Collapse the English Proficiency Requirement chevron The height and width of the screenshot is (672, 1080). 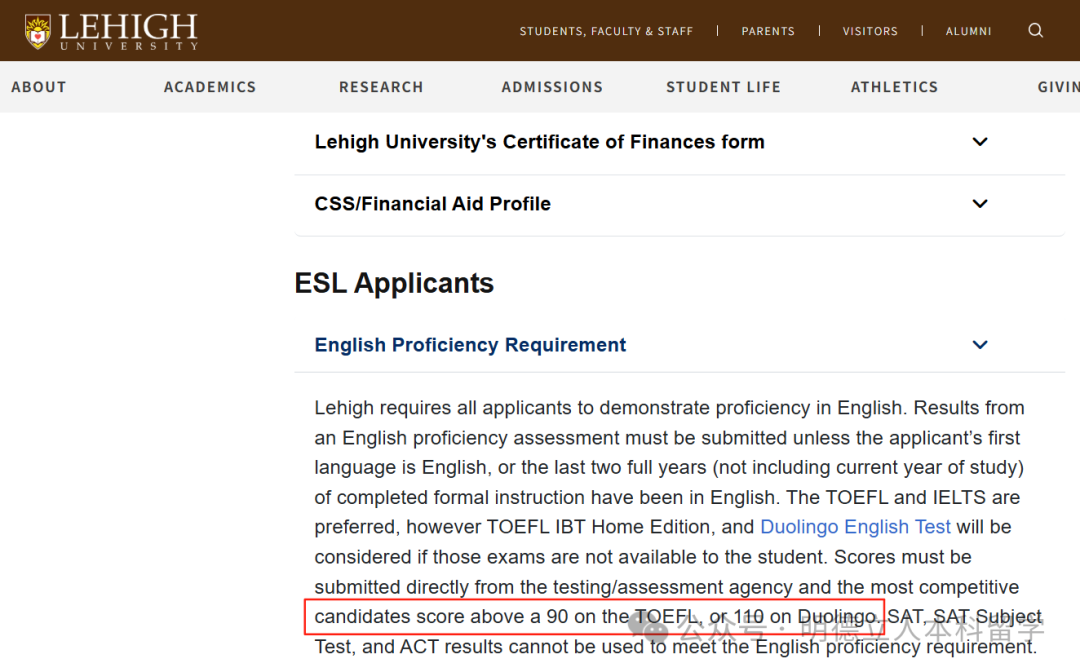coord(980,345)
